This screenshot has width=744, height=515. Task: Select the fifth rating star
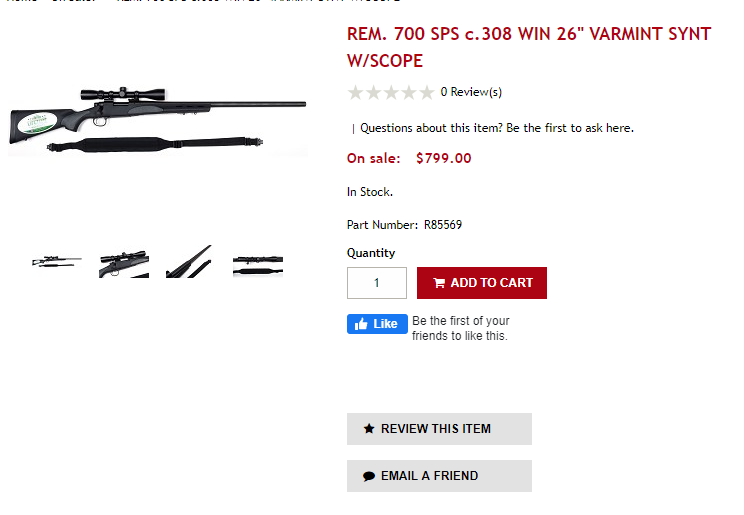point(427,93)
